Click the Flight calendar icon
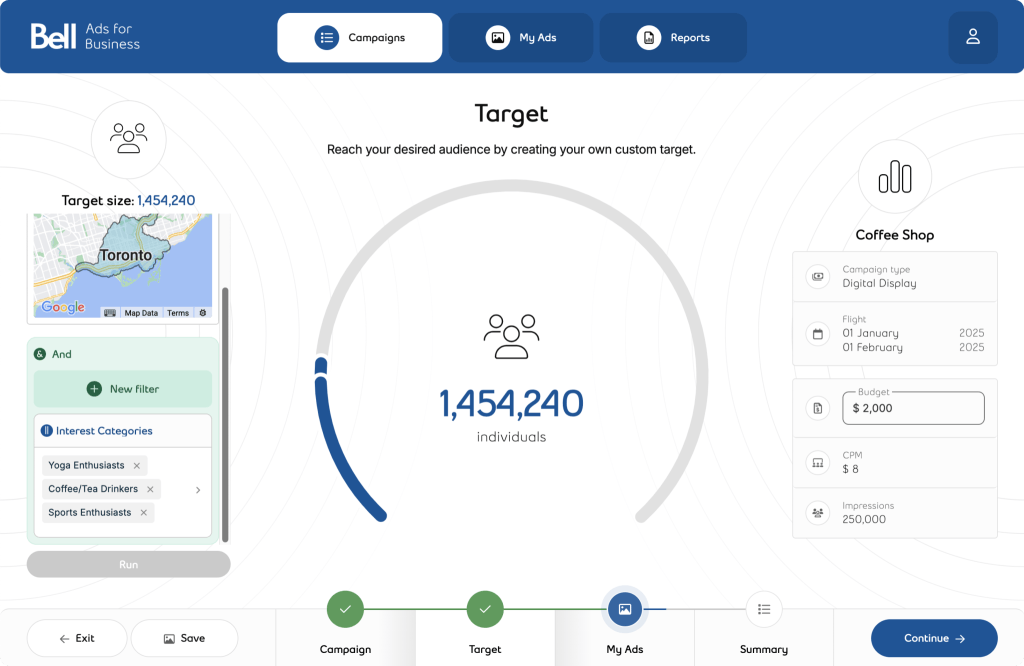The width and height of the screenshot is (1024, 666). (818, 334)
